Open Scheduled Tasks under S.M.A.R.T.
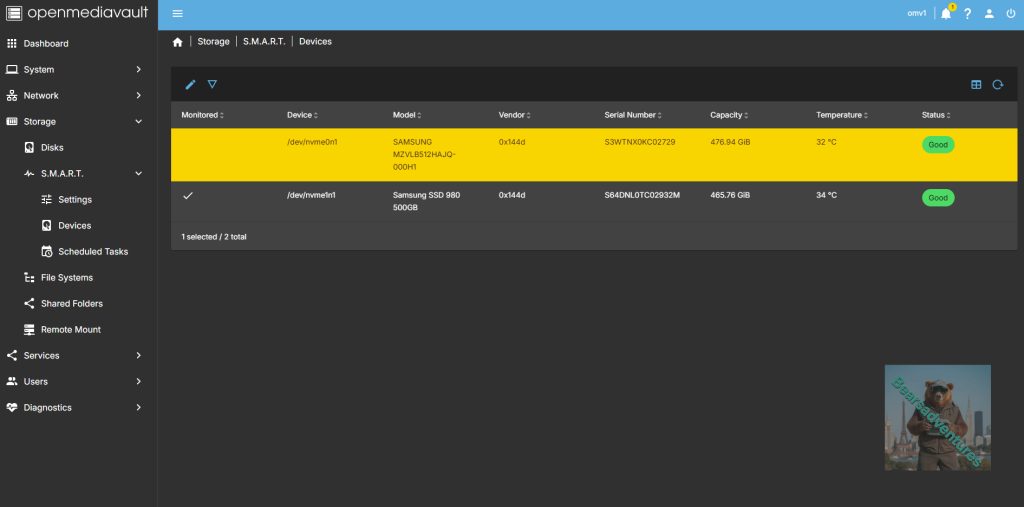This screenshot has height=507, width=1024. pyautogui.click(x=93, y=252)
